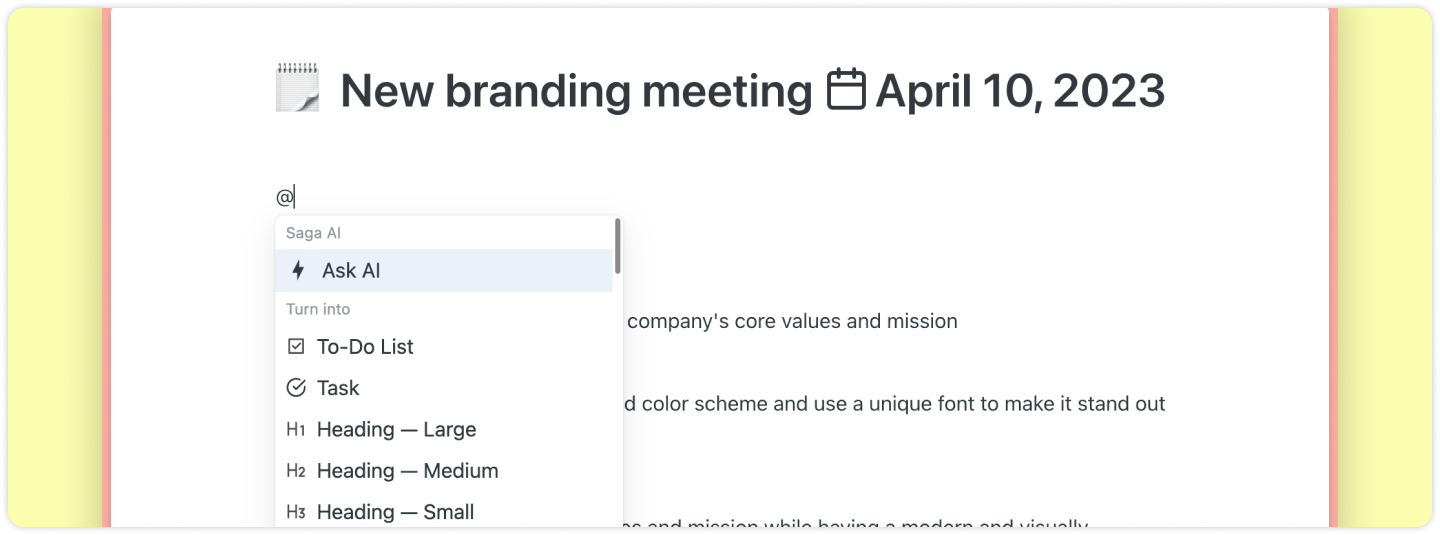The image size is (1440, 535).
Task: Choose Ask AI from the command menu
Action: tap(351, 270)
